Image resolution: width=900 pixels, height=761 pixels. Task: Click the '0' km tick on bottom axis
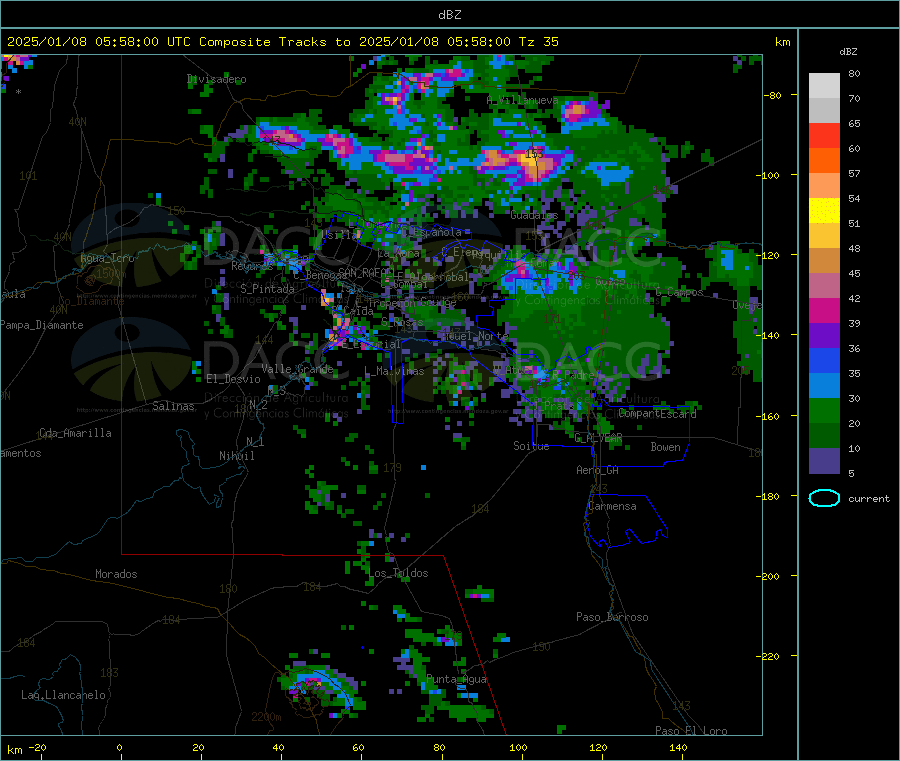tap(119, 748)
